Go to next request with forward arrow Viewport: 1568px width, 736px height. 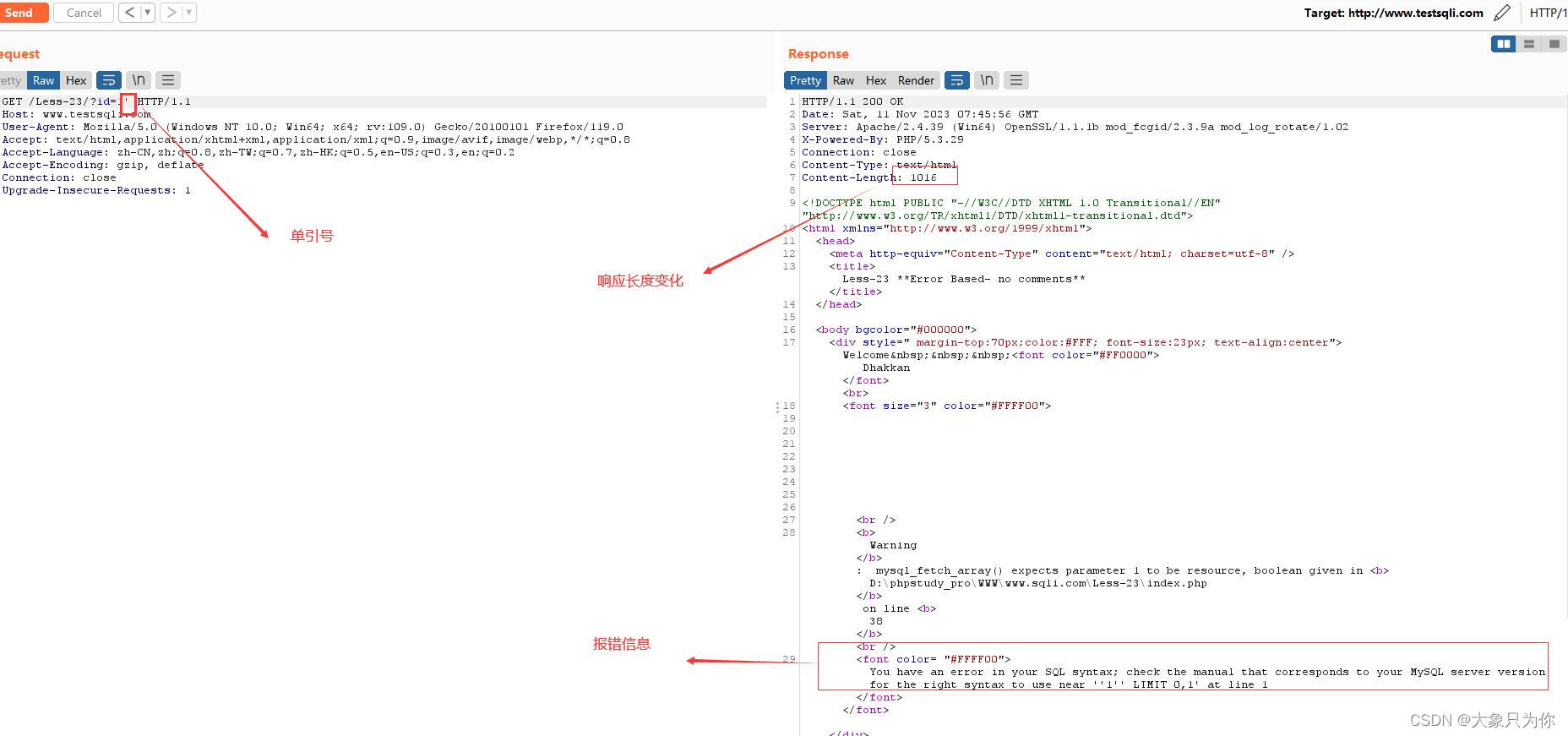[x=171, y=13]
